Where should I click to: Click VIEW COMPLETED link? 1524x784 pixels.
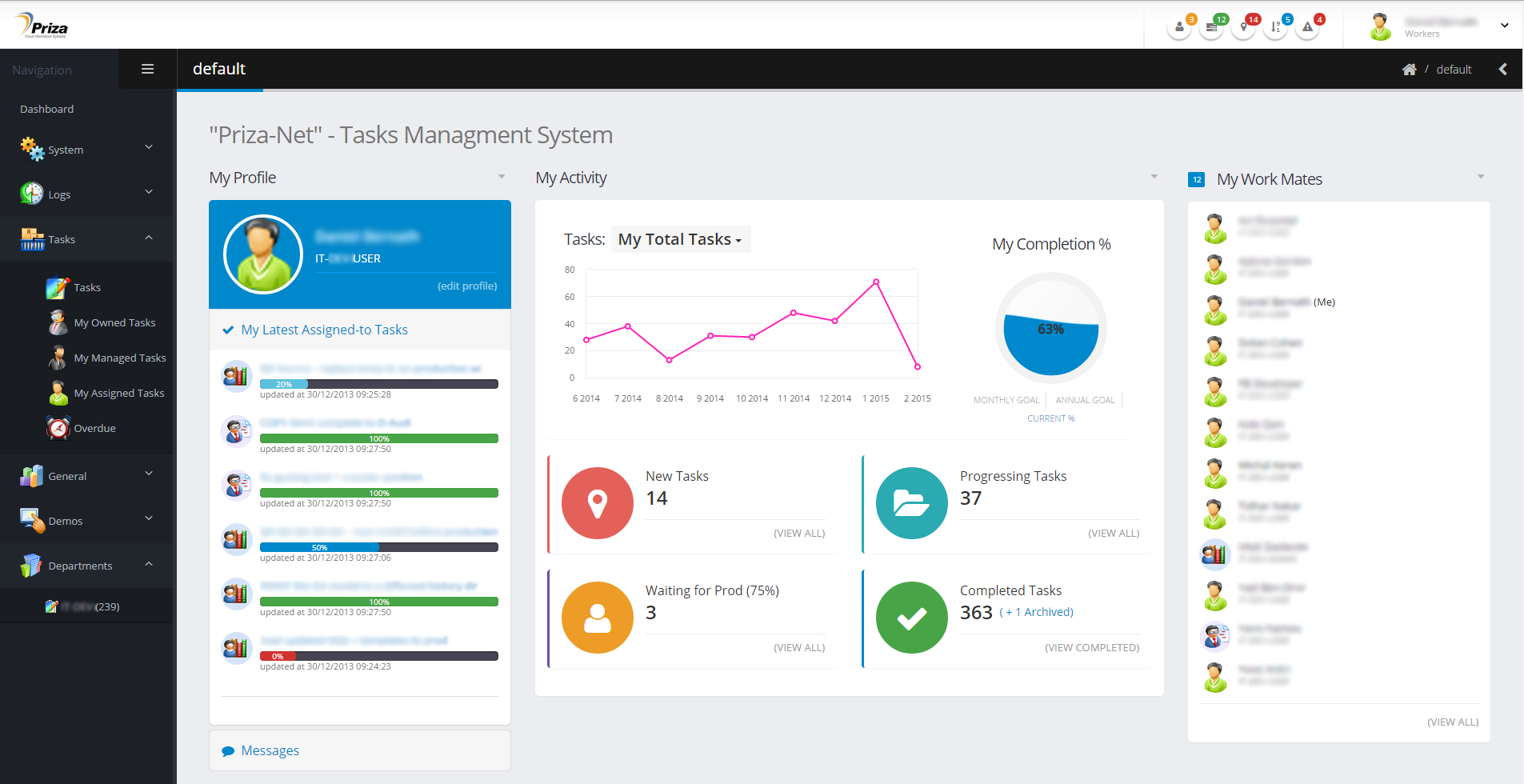tap(1092, 647)
